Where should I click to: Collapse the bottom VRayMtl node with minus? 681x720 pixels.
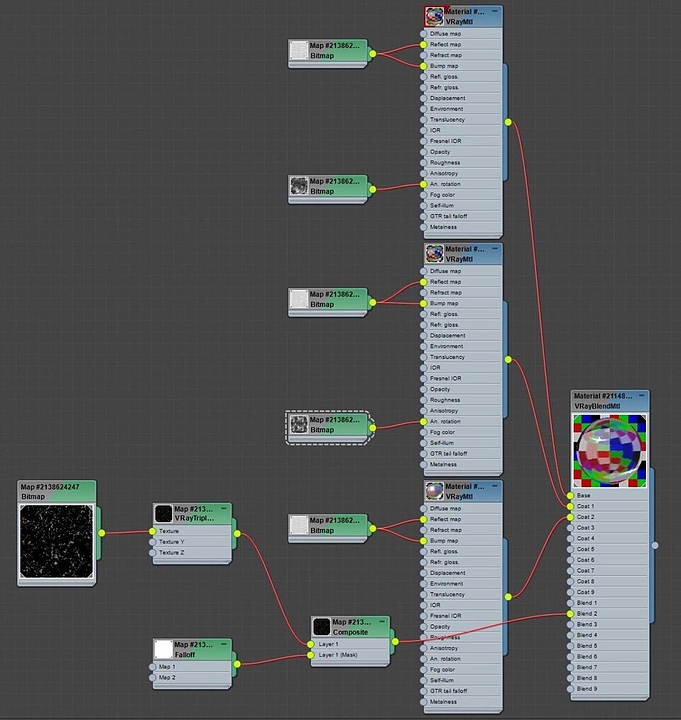coord(495,486)
